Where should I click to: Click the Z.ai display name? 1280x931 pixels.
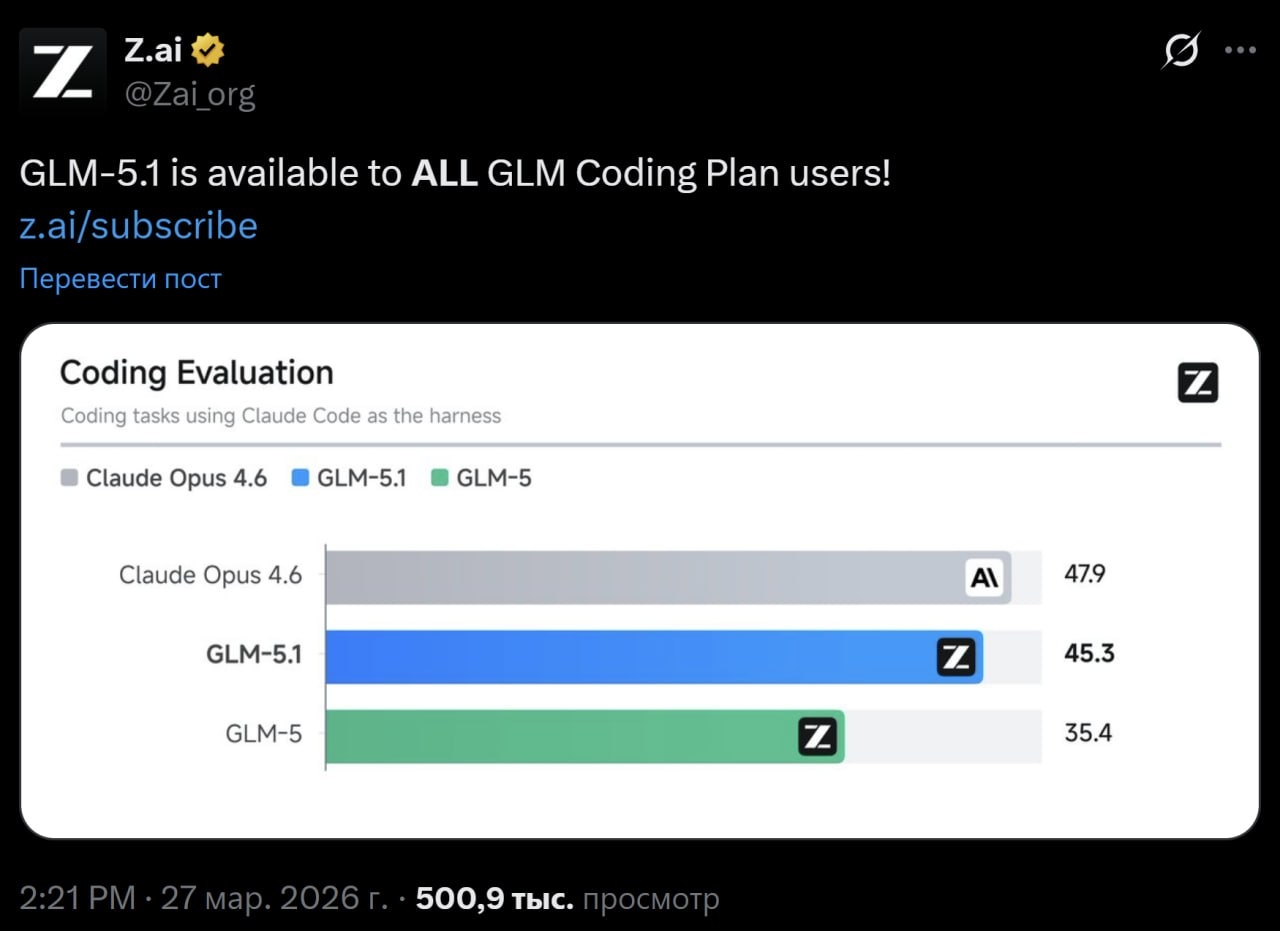coord(152,49)
